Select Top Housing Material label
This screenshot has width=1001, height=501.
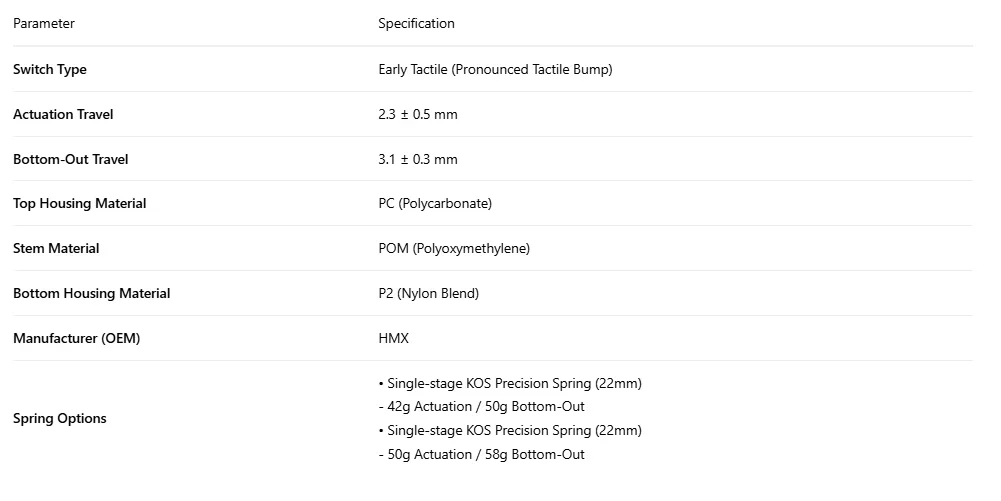(x=80, y=204)
